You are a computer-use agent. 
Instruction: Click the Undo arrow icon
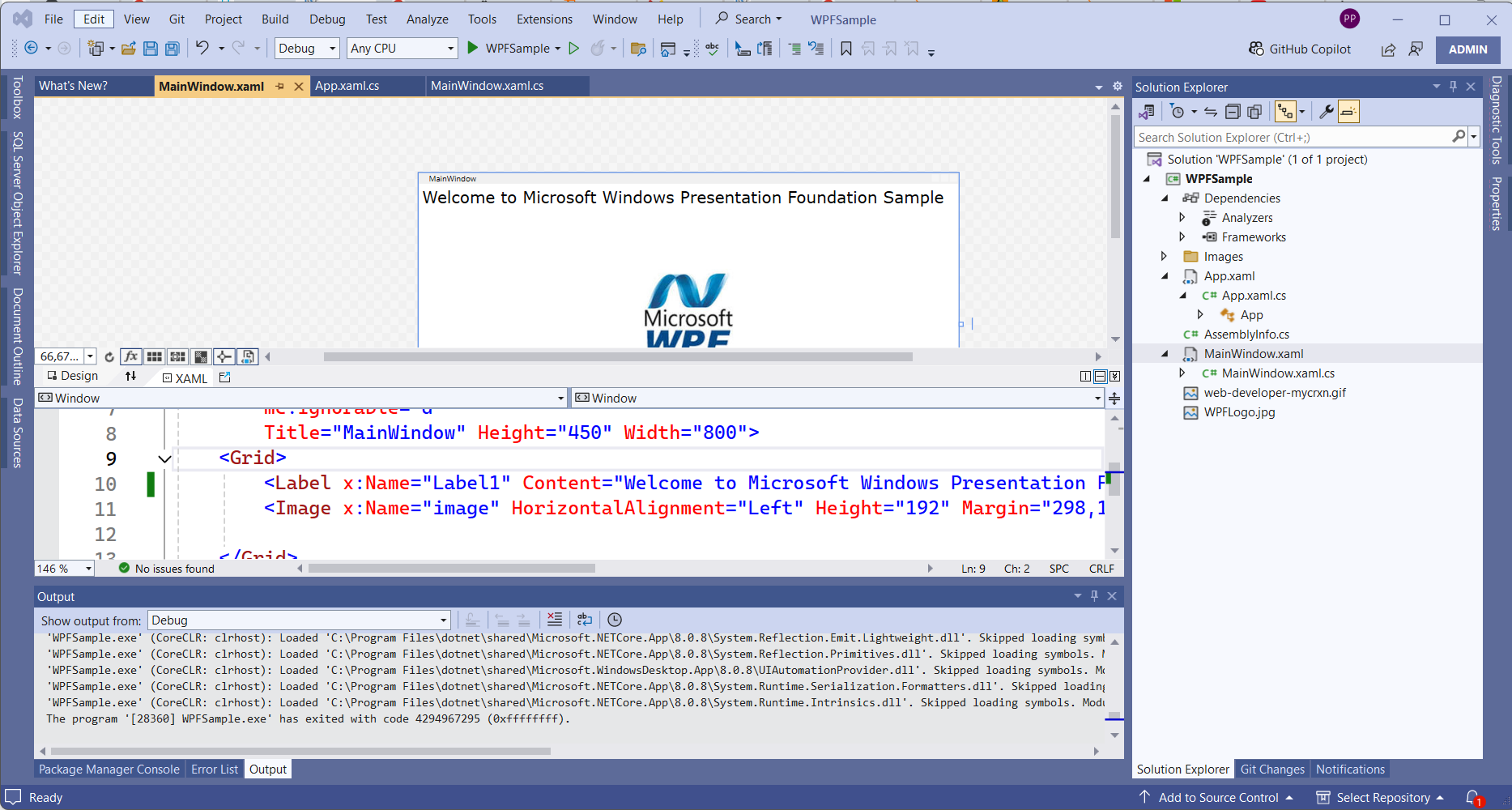[202, 49]
